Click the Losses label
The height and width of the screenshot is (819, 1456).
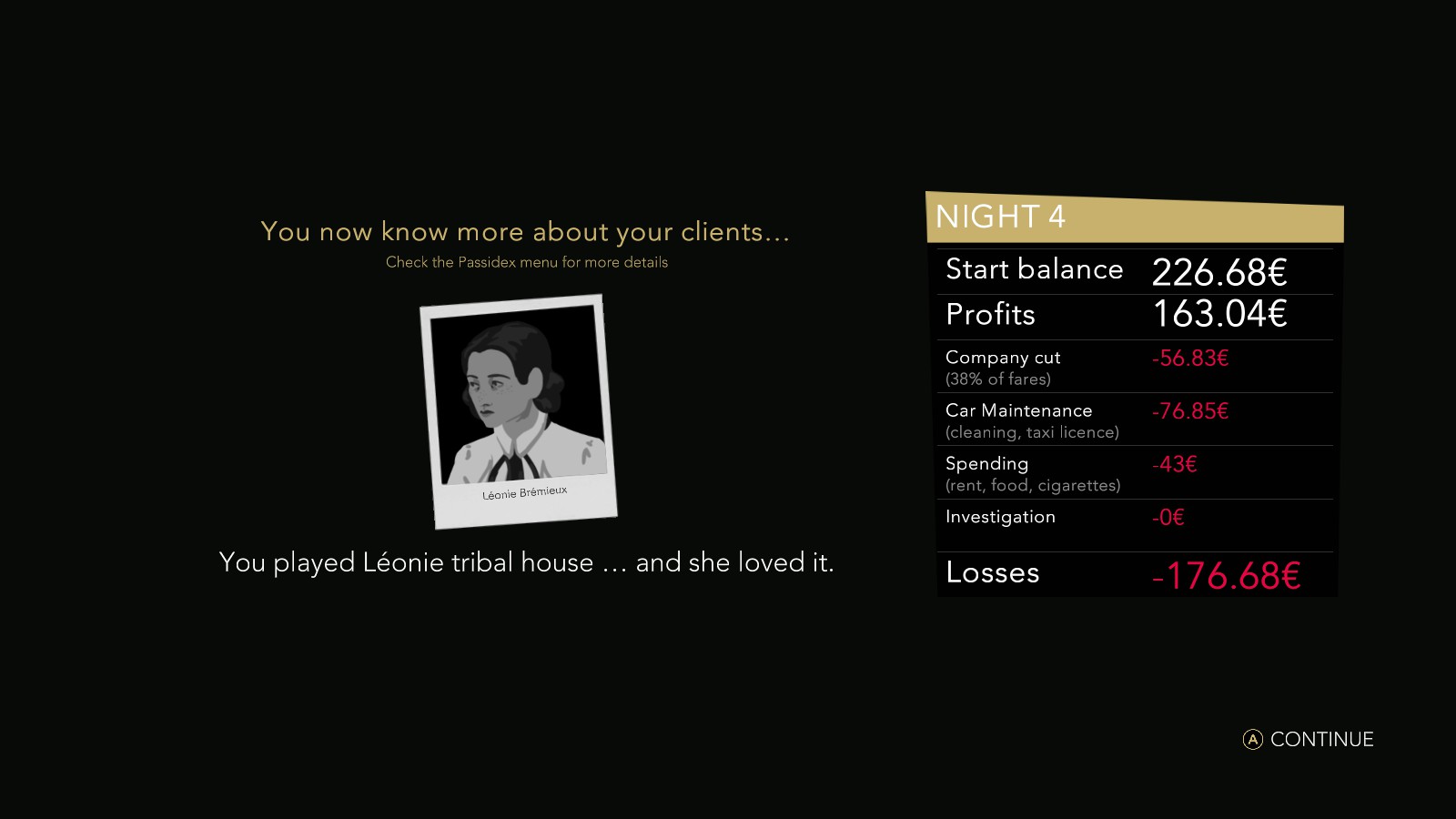click(x=992, y=572)
